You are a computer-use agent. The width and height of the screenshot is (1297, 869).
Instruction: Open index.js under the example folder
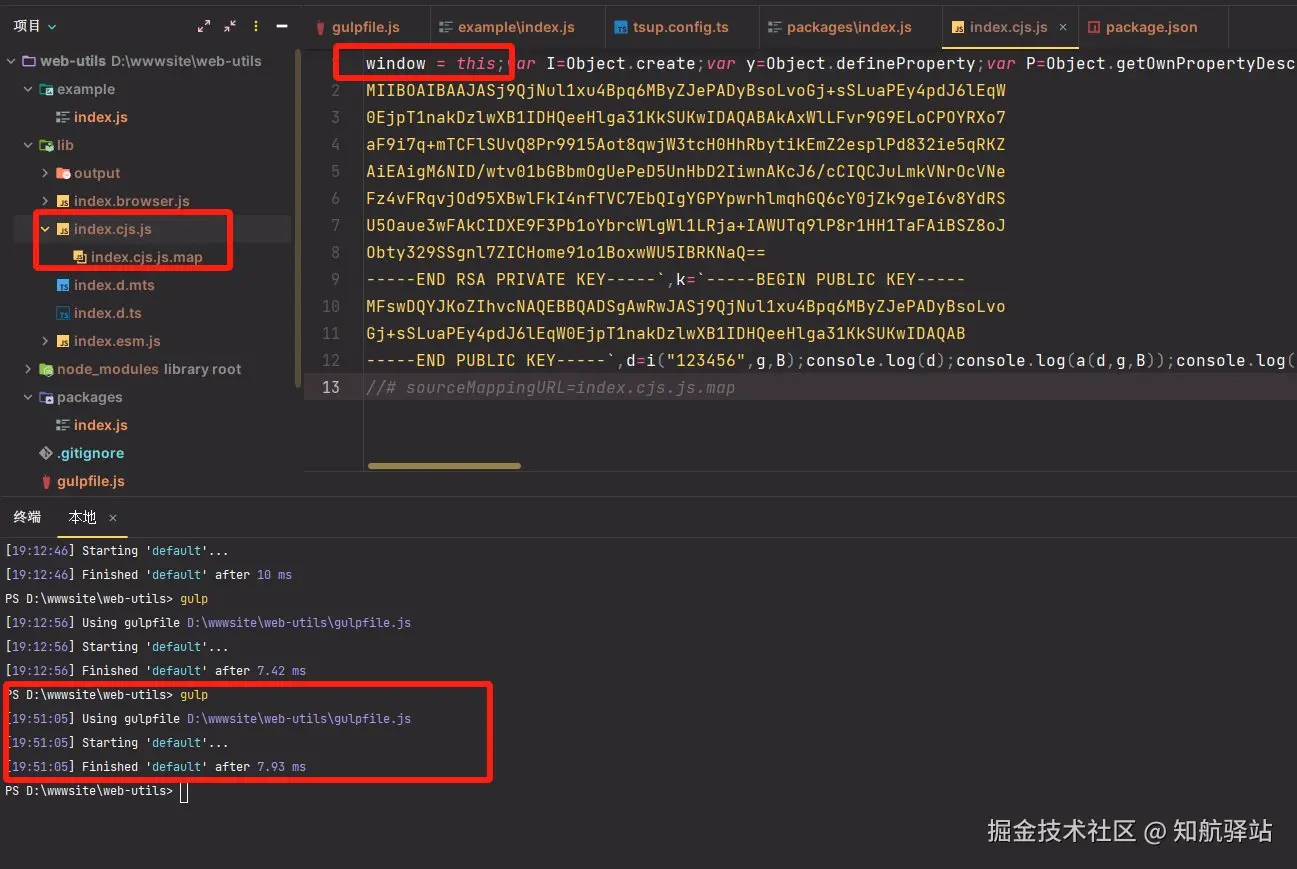coord(100,117)
